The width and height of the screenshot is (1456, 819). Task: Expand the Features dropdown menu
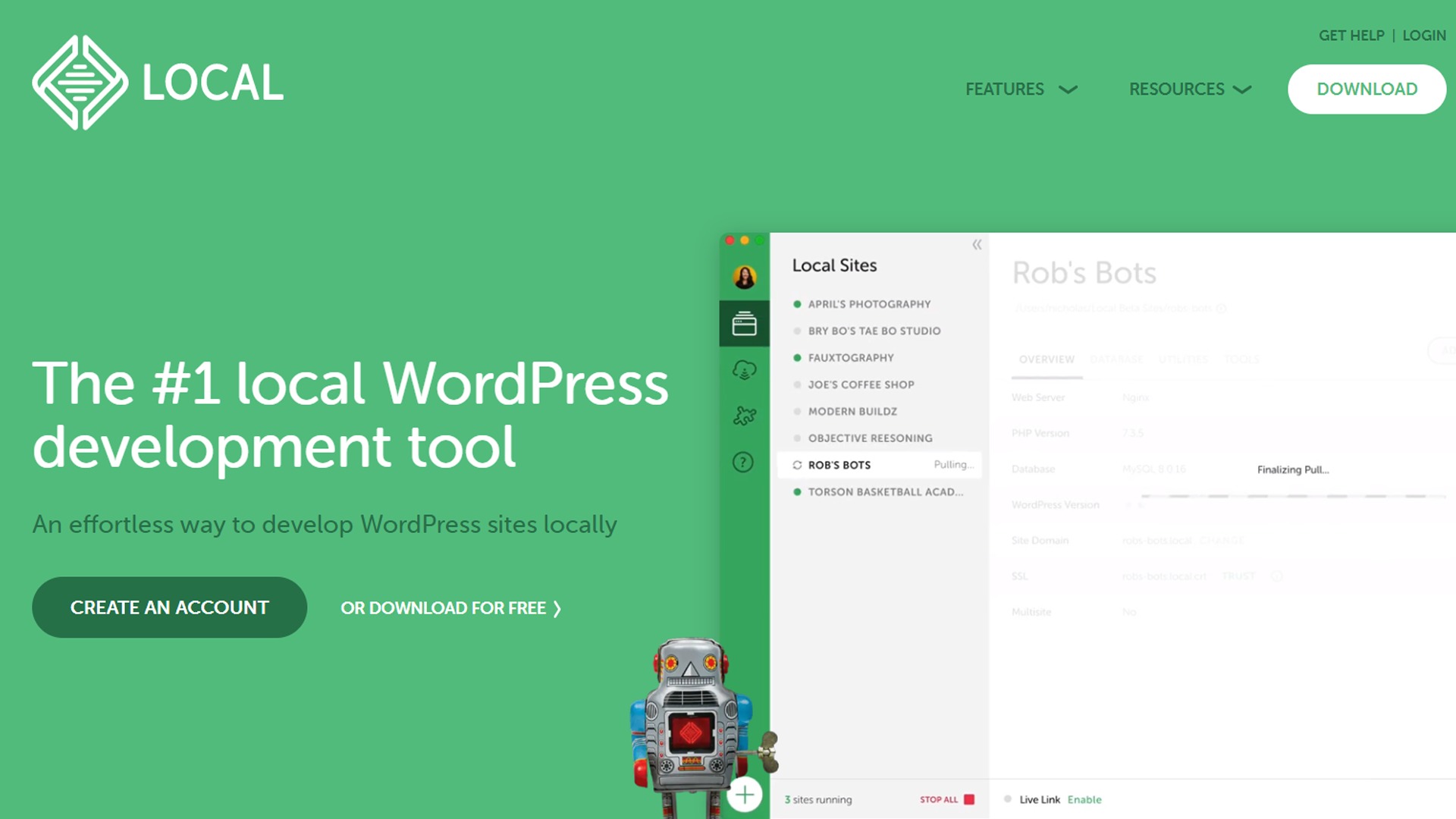coord(1021,89)
